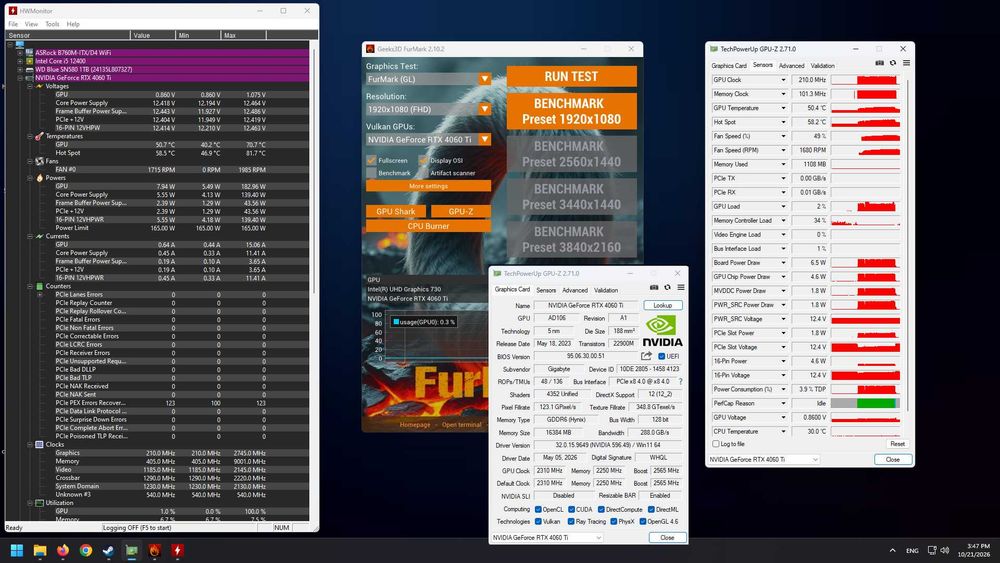Click refresh icon in the GPU-Z Sensors window
This screenshot has width=1000, height=563.
click(893, 63)
